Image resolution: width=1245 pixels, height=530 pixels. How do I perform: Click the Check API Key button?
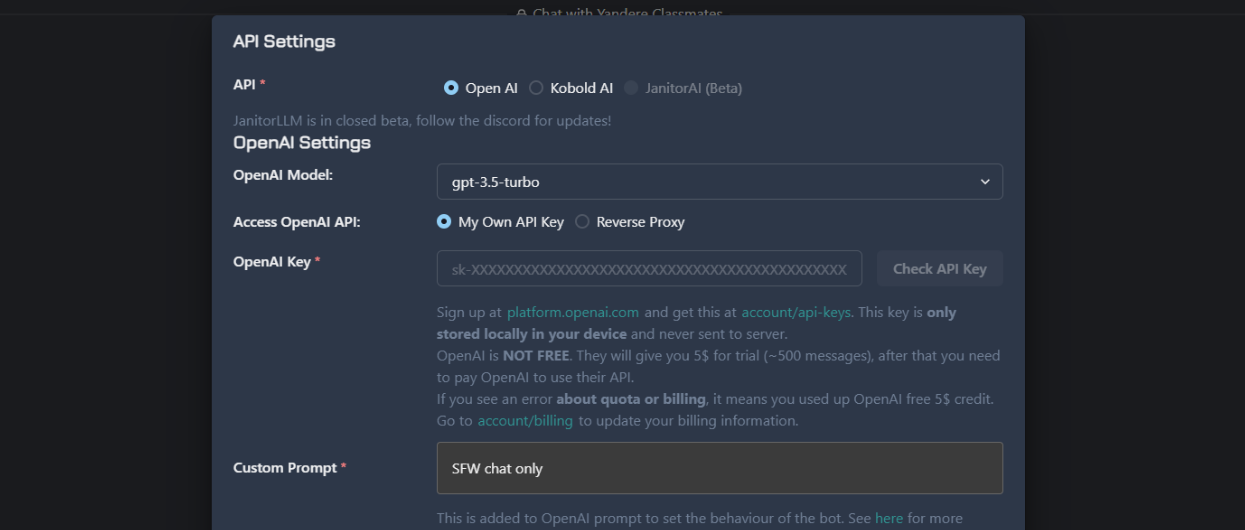coord(939,269)
